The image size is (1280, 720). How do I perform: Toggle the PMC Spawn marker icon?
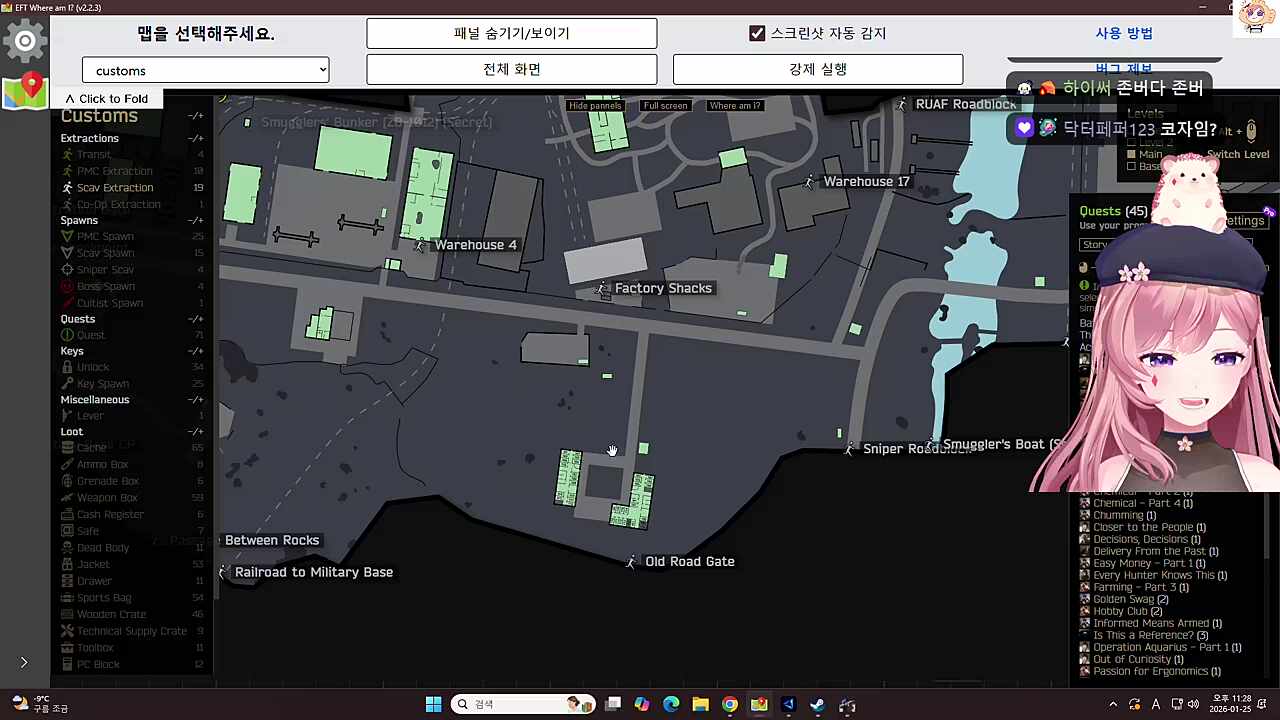67,237
